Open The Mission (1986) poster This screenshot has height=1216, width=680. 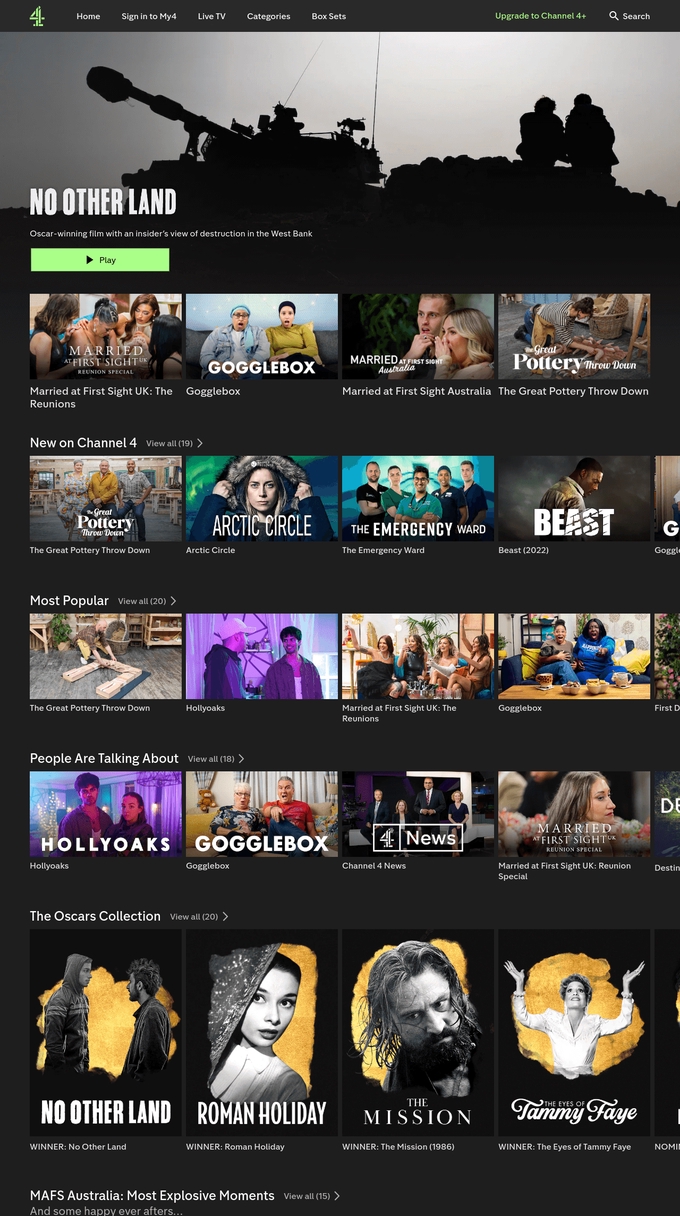(x=418, y=1033)
